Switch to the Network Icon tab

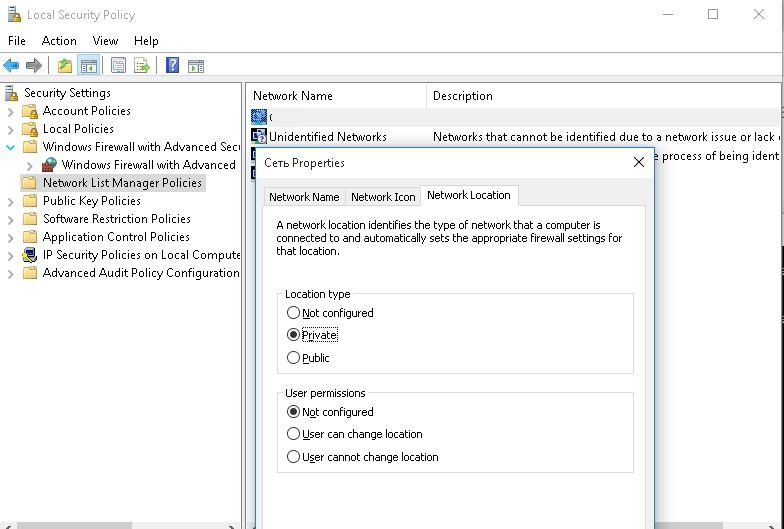[383, 197]
